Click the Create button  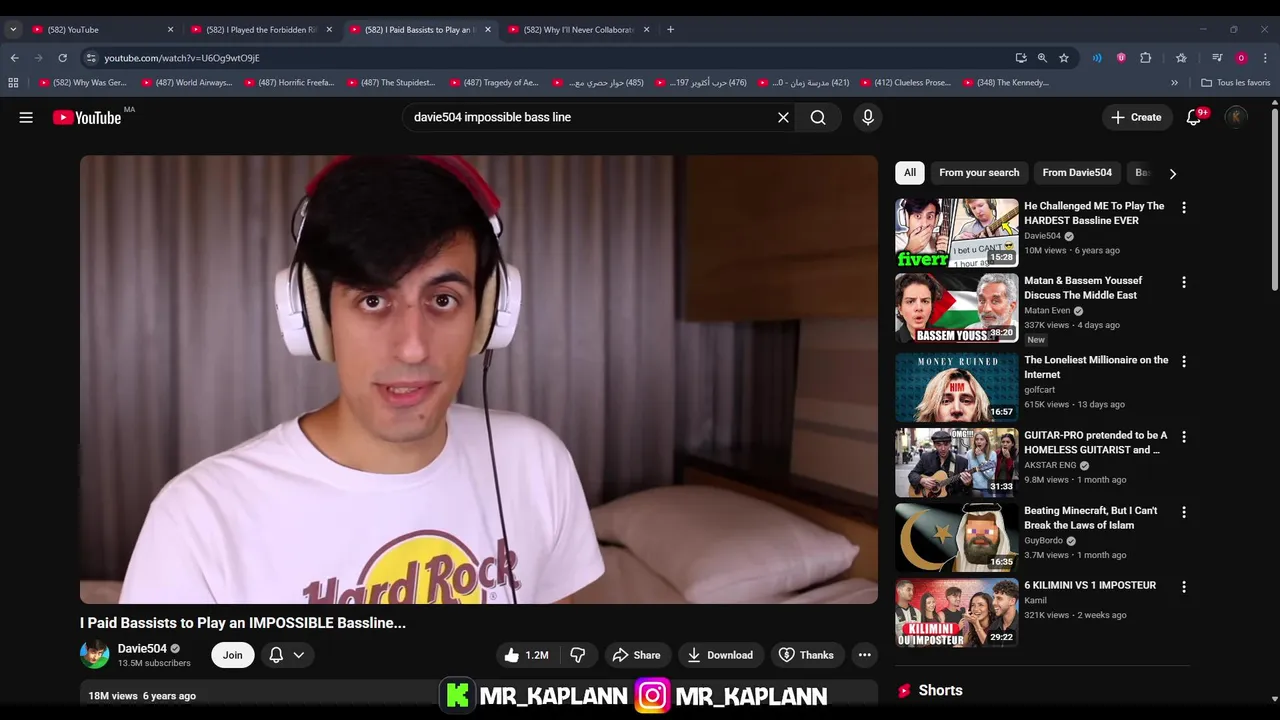[1136, 117]
